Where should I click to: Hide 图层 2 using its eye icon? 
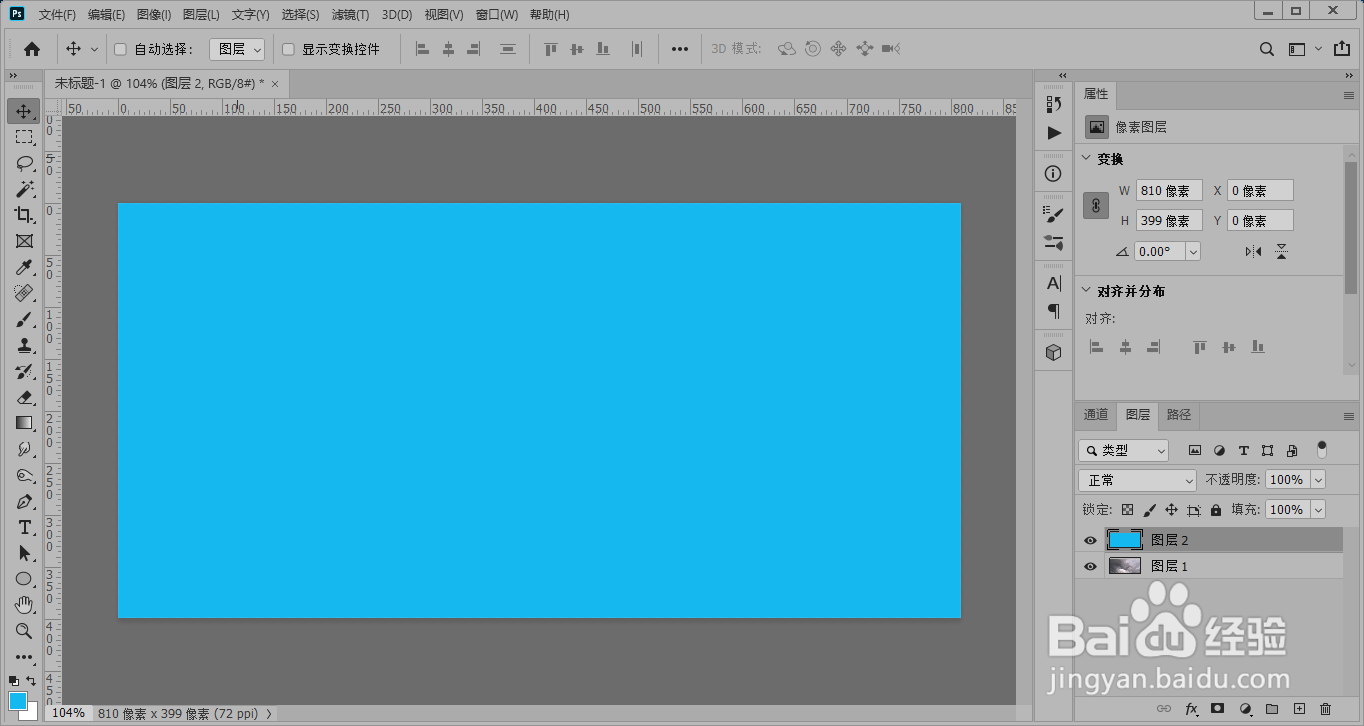pyautogui.click(x=1091, y=540)
